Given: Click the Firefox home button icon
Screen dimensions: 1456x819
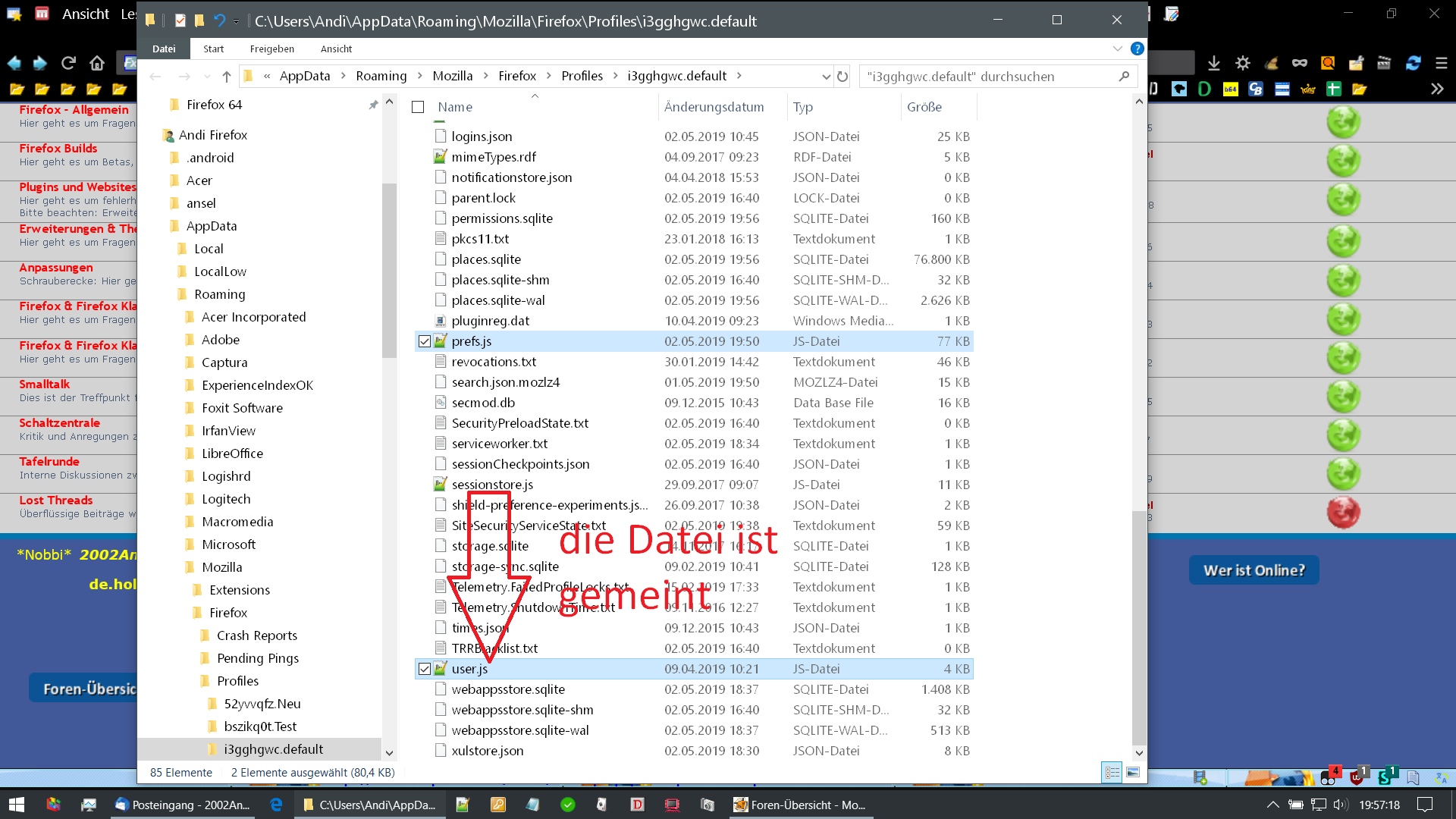Looking at the screenshot, I should pos(97,63).
